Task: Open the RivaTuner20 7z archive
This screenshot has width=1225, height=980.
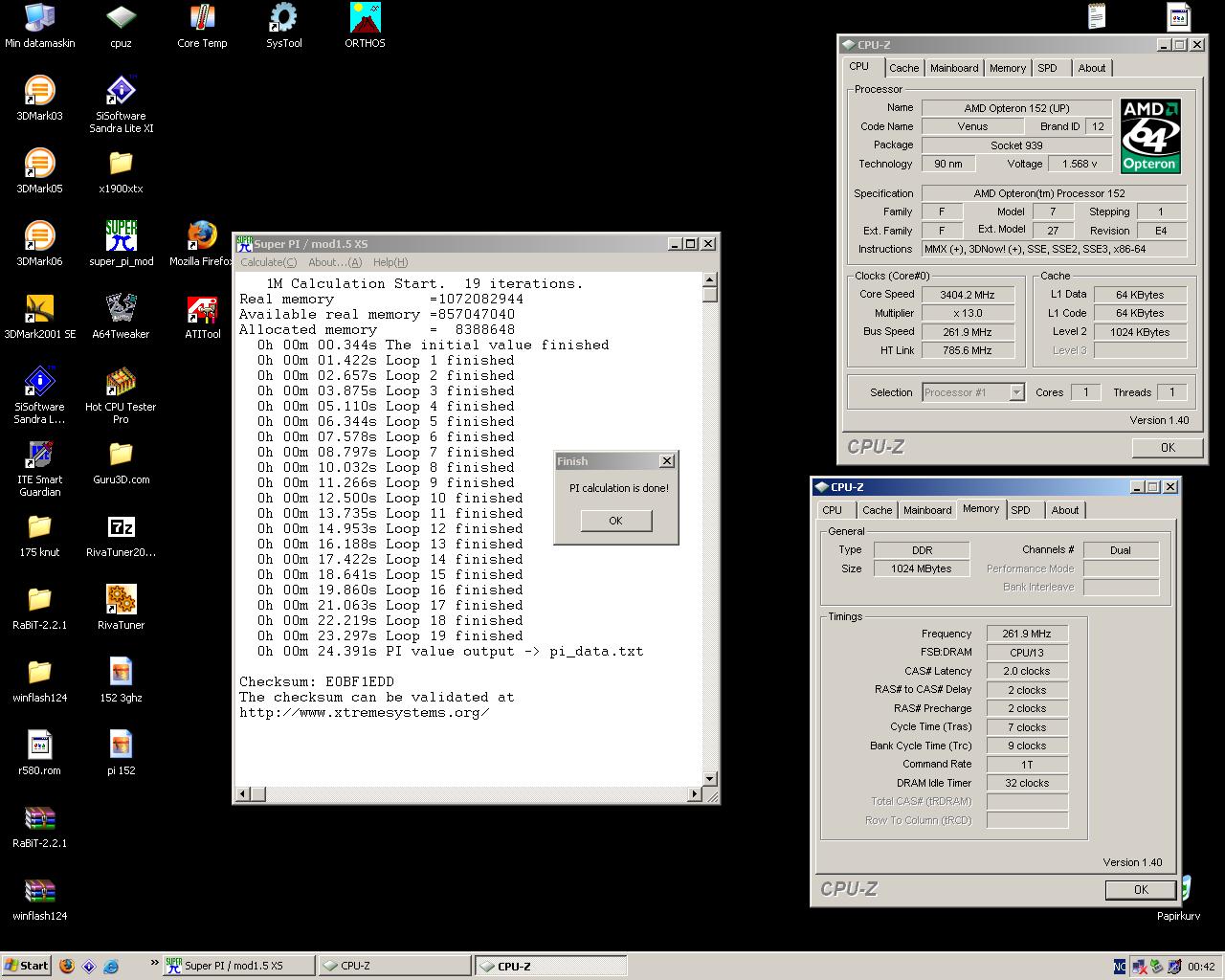Action: tap(121, 534)
